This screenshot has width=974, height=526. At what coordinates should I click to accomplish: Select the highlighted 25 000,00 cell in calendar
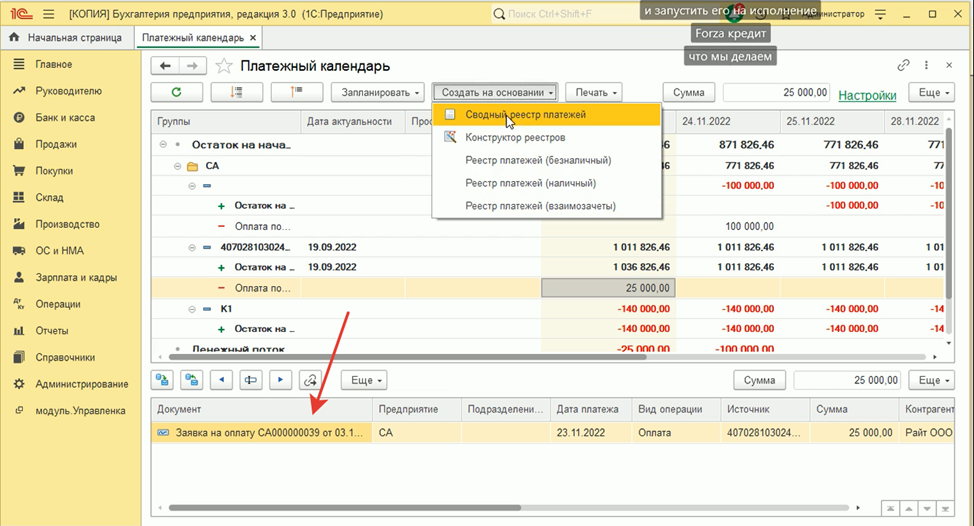608,288
